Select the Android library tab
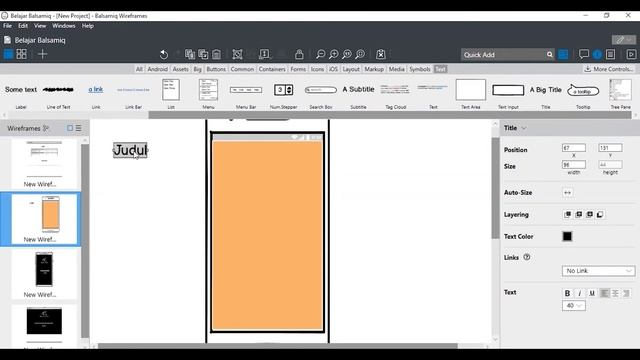 158,69
